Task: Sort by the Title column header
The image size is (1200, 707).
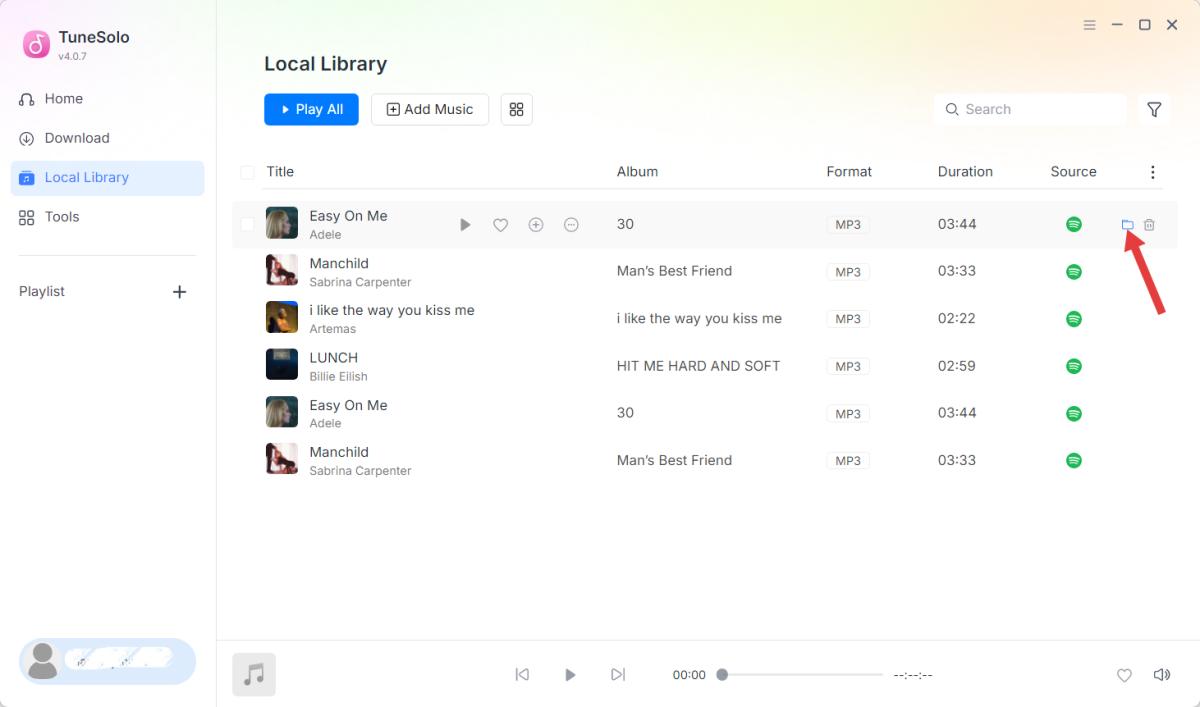Action: (280, 172)
